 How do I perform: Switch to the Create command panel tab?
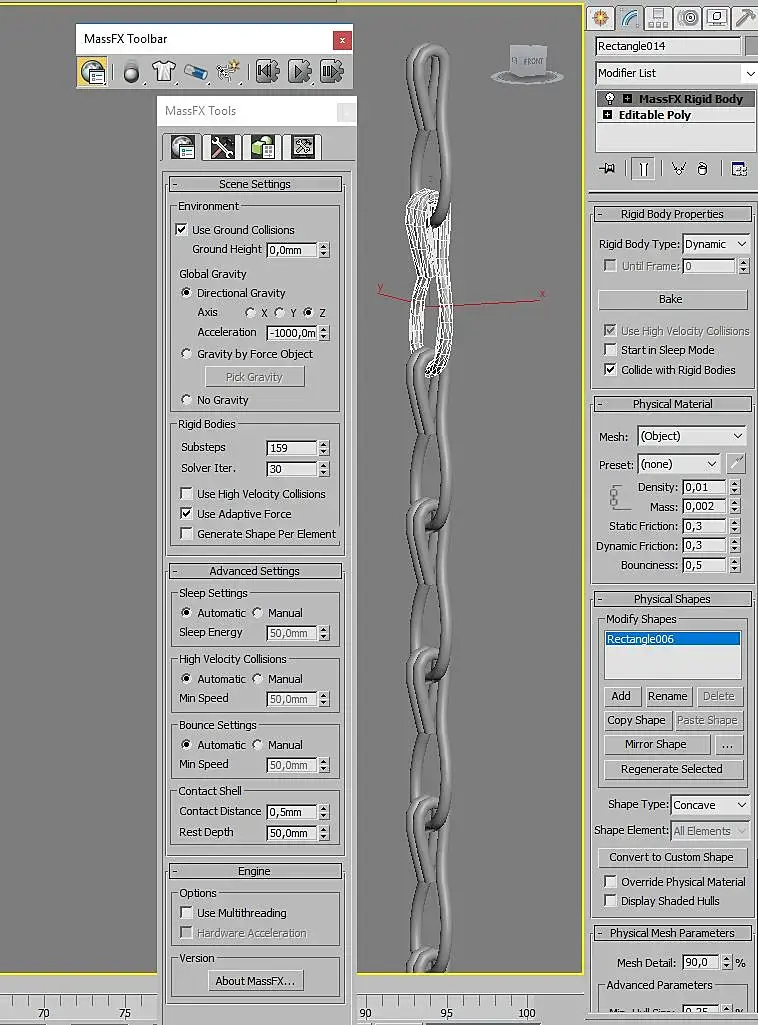pos(601,18)
